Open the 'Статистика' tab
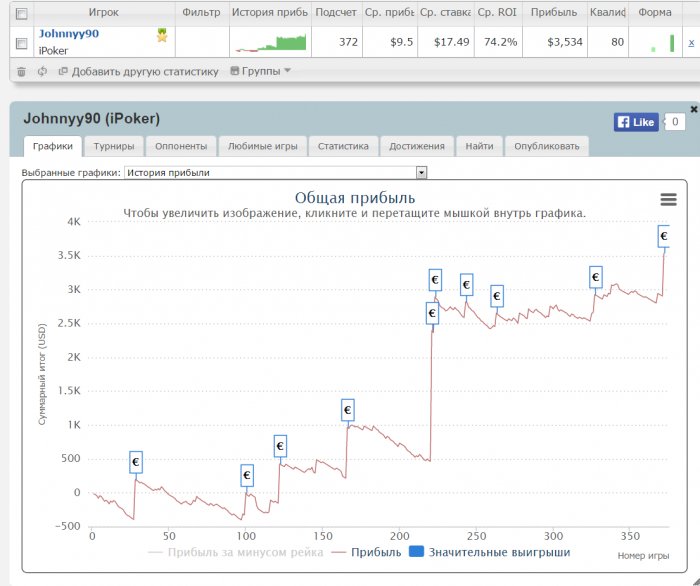 tap(343, 146)
